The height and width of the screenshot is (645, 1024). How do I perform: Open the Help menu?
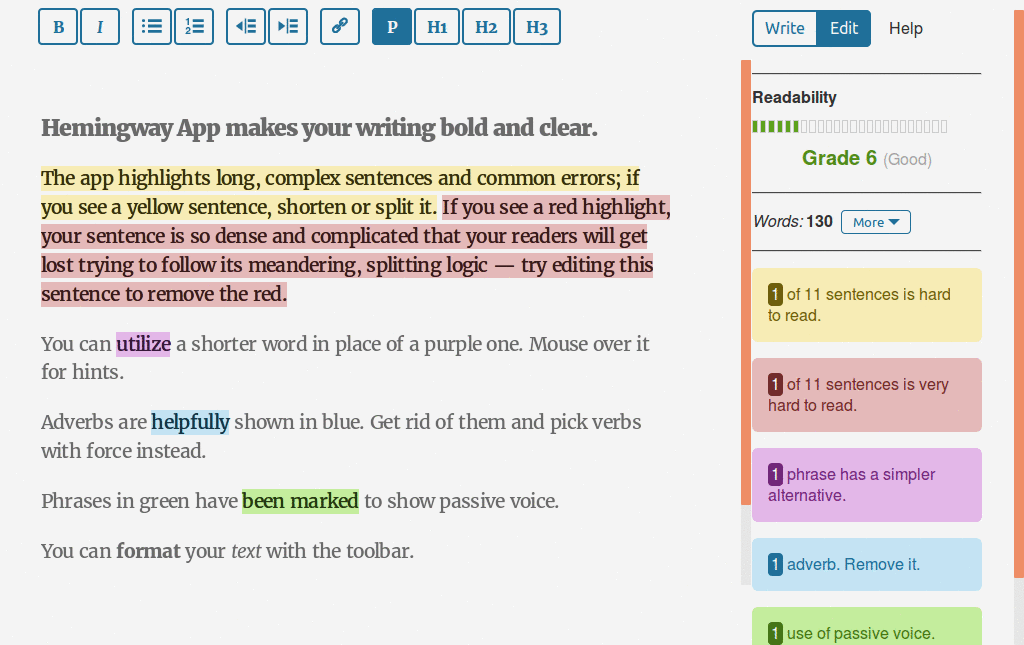[906, 28]
